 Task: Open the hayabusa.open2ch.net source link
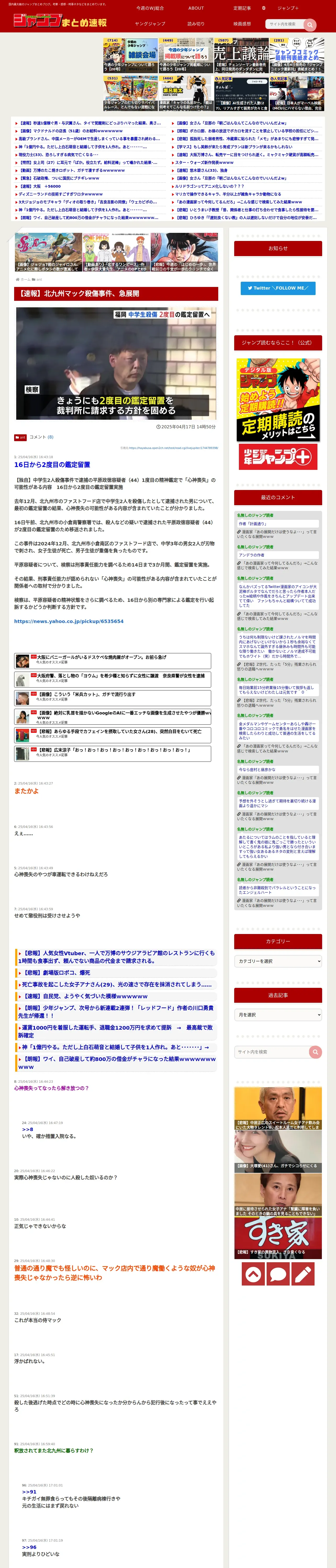[x=174, y=448]
